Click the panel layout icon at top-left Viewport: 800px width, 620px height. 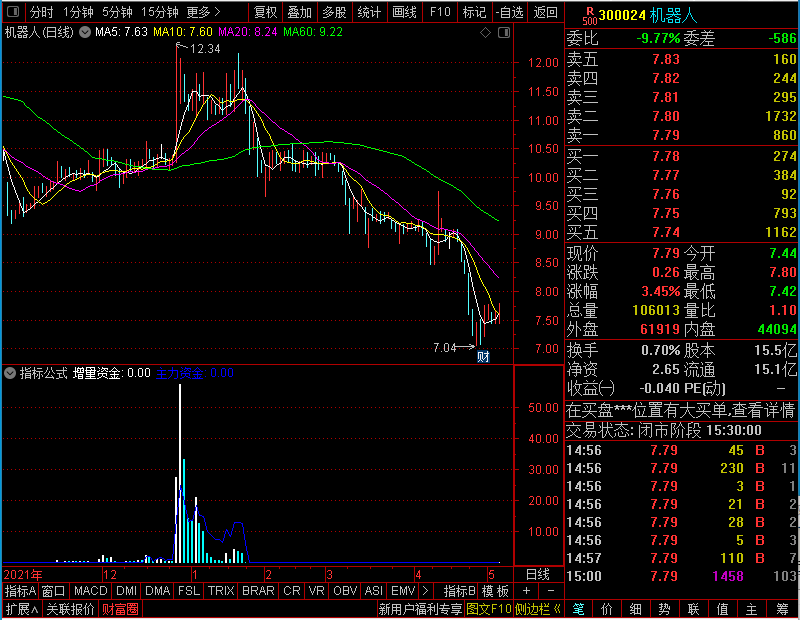(x=13, y=11)
